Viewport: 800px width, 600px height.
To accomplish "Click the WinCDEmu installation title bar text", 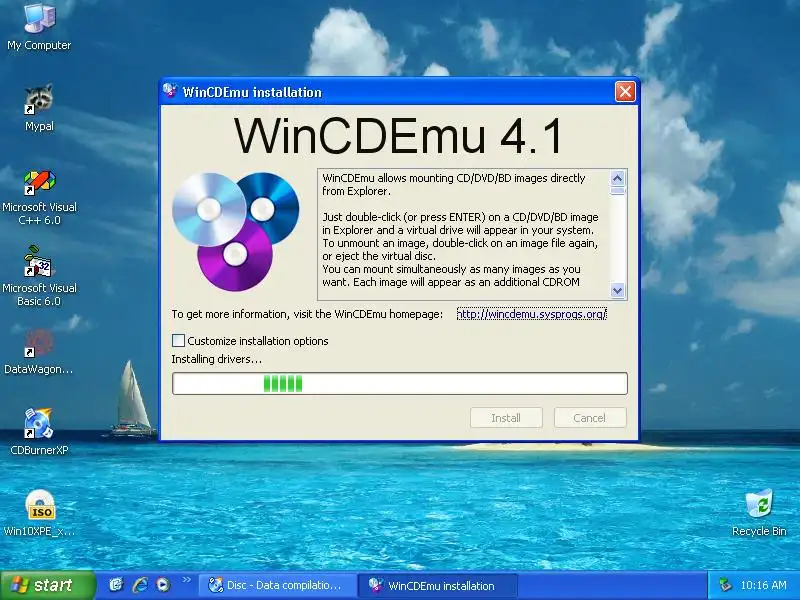I will coord(252,92).
